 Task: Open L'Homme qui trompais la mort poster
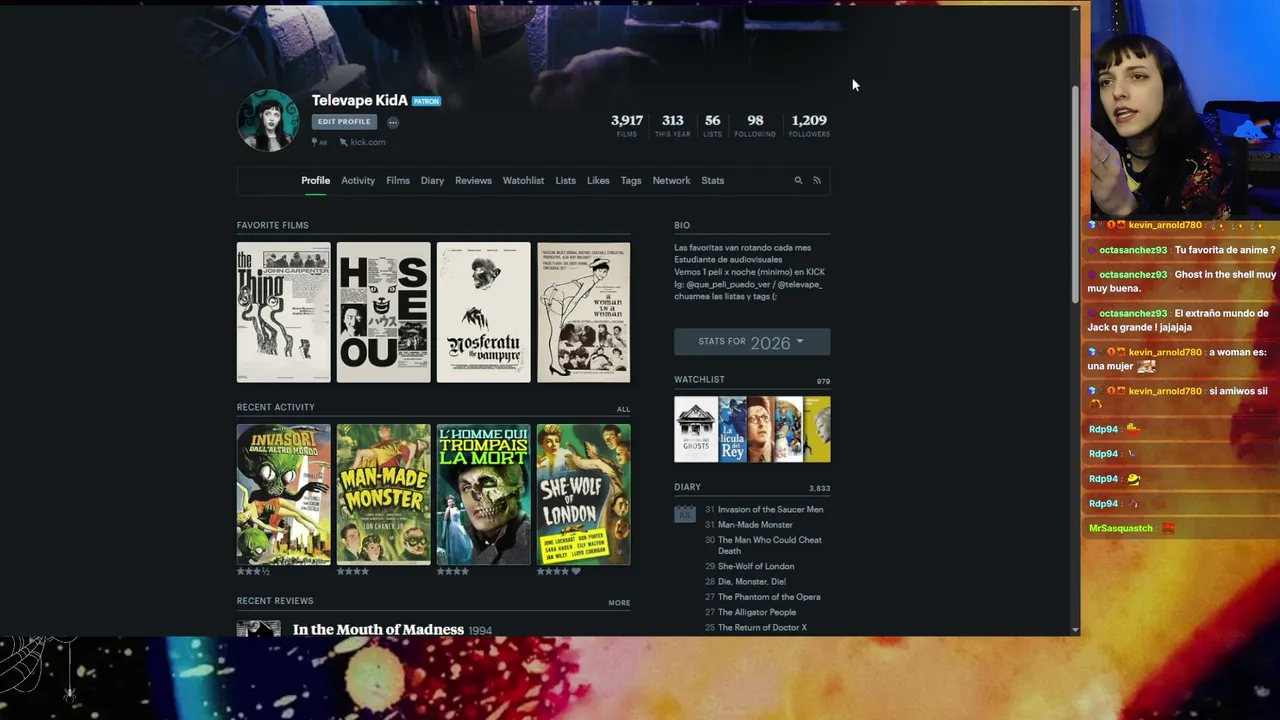[x=484, y=494]
